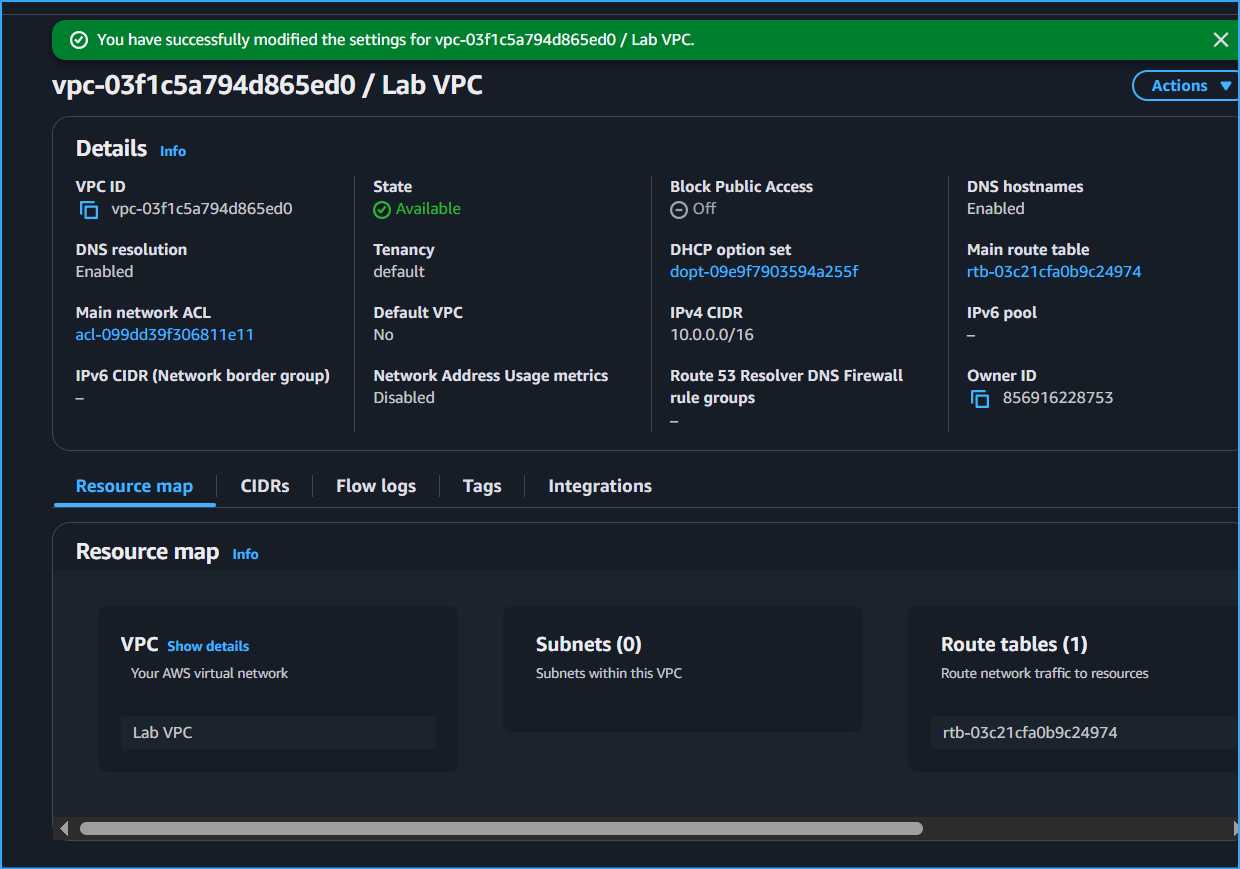Open Info beside the Resource map heading
The height and width of the screenshot is (869, 1240).
[245, 553]
